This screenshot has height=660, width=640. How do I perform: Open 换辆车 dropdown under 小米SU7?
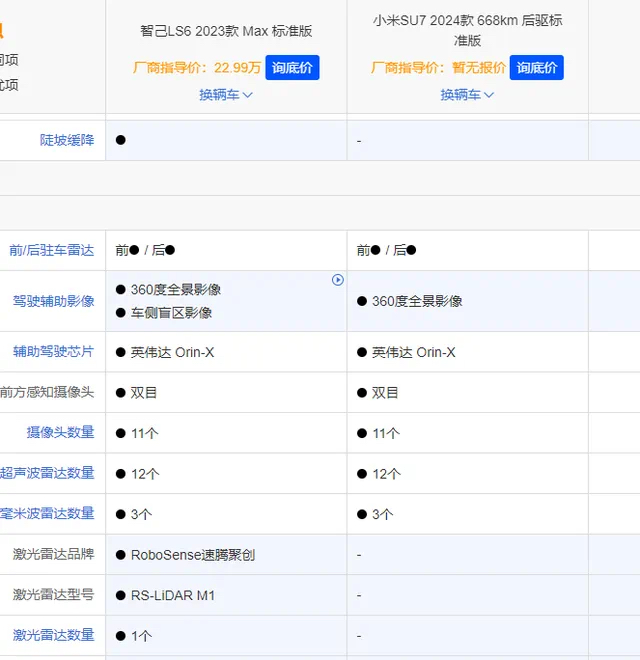(467, 95)
